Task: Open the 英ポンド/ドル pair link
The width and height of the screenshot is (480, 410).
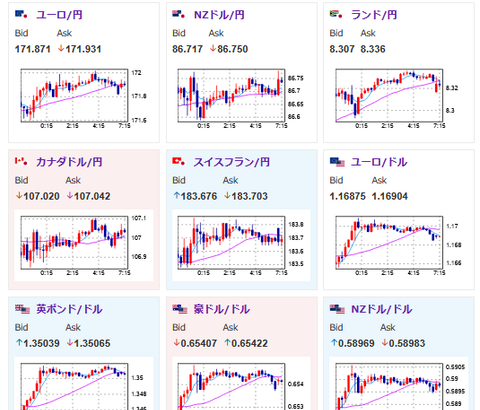Action: (x=69, y=309)
